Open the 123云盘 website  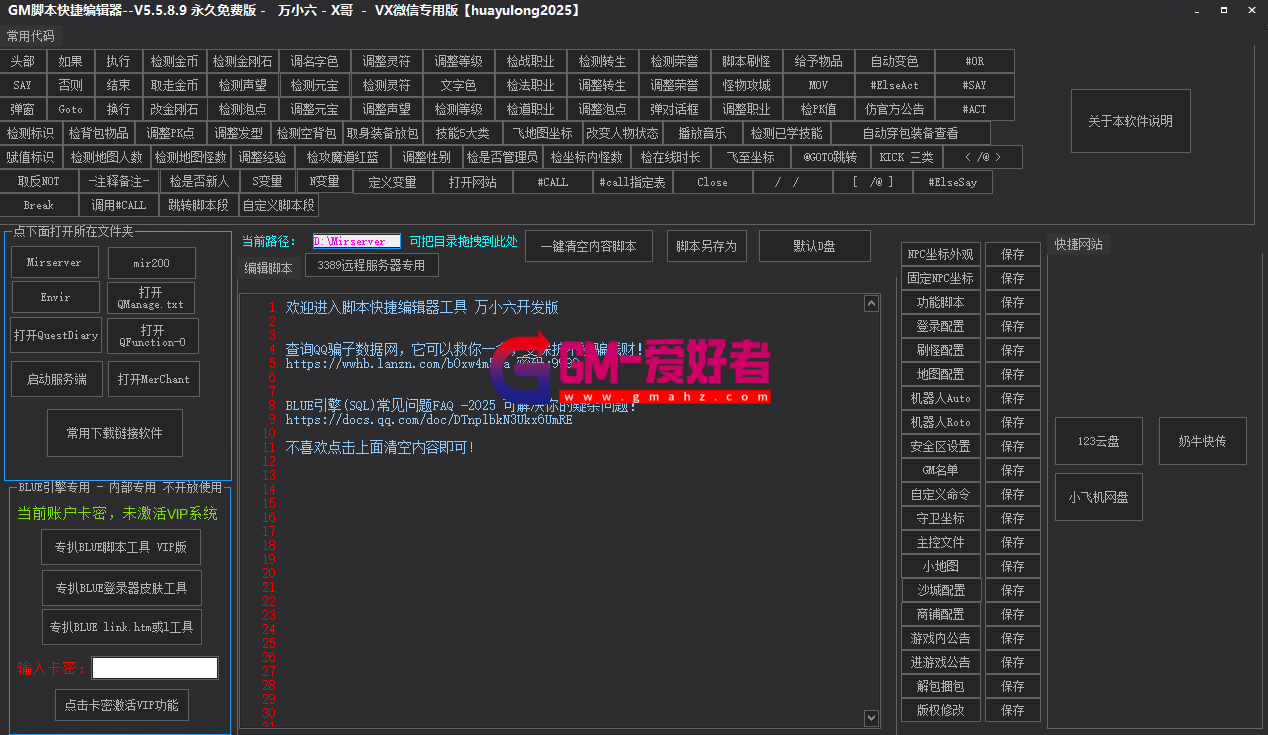(1098, 441)
